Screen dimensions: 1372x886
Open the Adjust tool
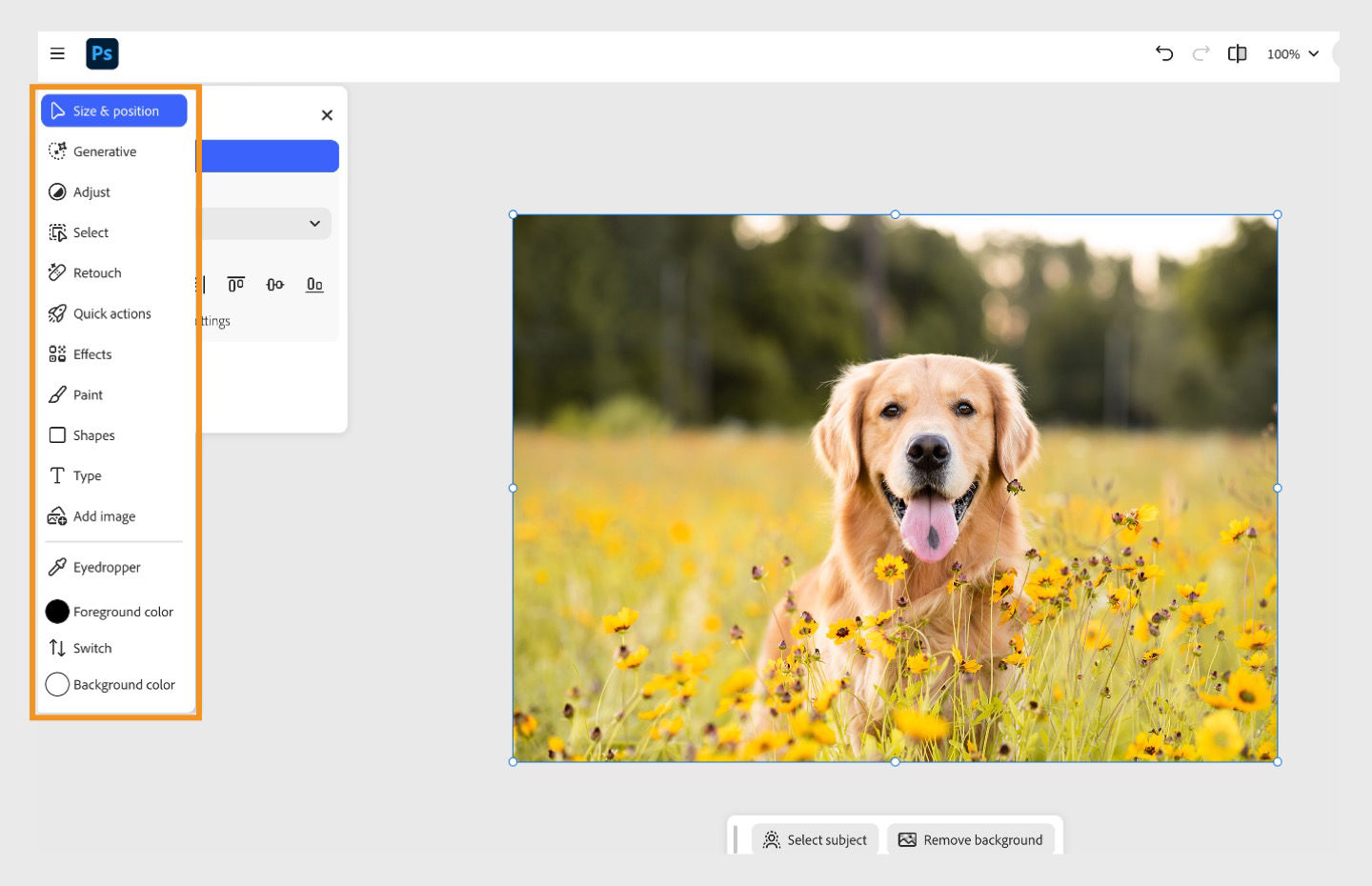click(91, 191)
